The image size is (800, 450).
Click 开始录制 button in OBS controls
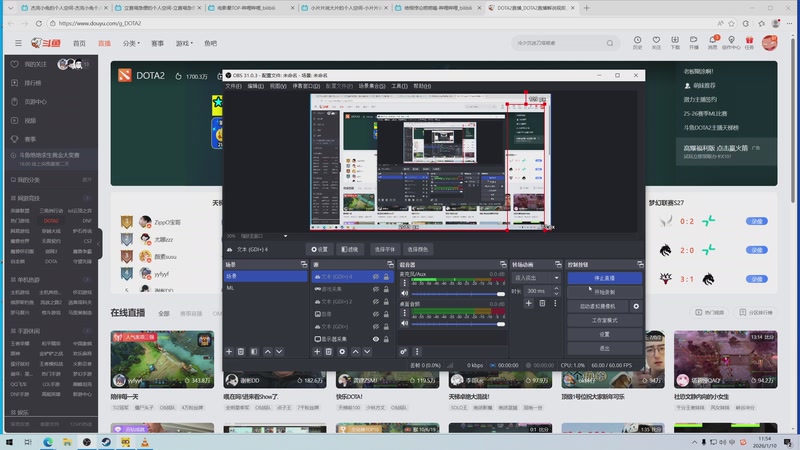pyautogui.click(x=605, y=292)
